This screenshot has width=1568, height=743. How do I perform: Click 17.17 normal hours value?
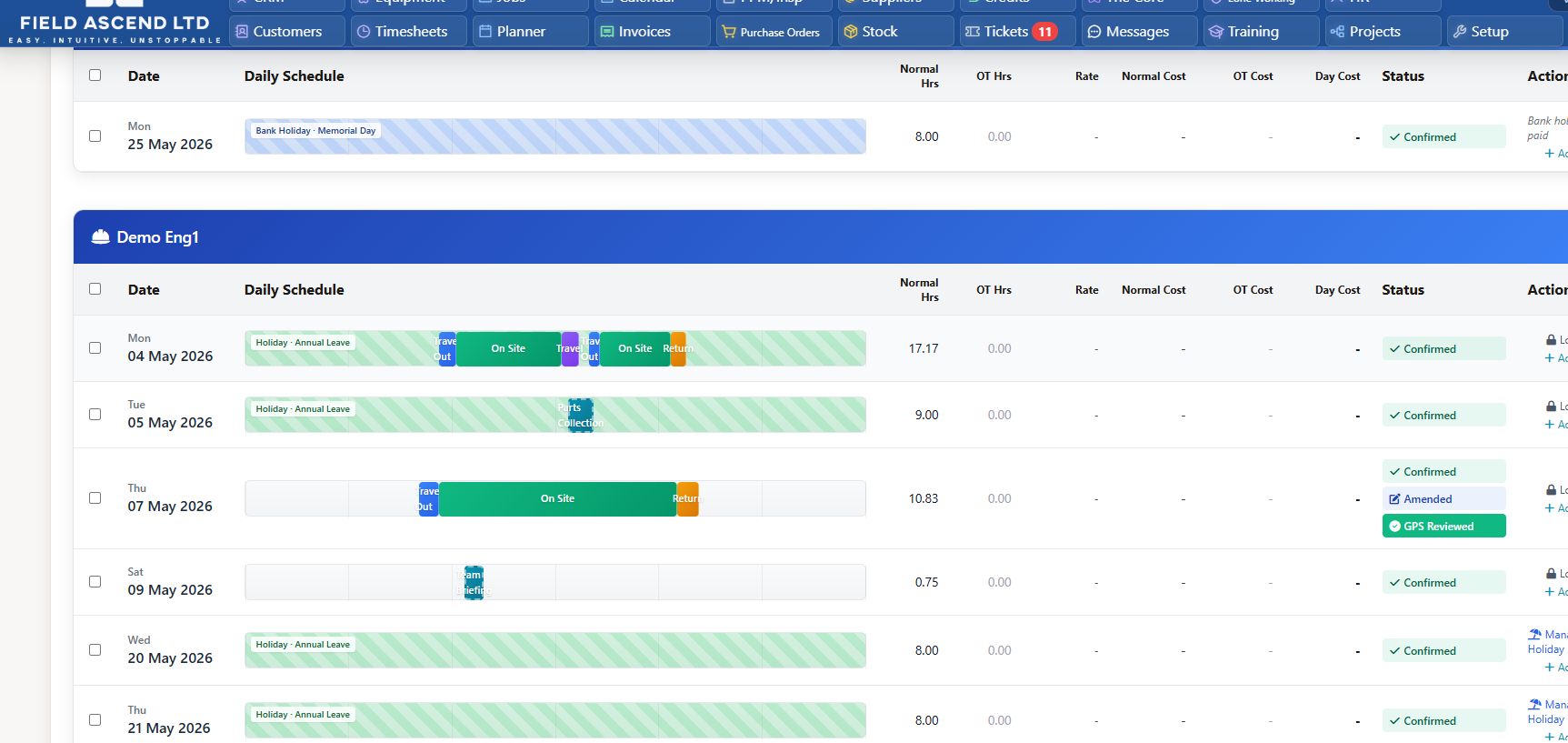tap(924, 348)
